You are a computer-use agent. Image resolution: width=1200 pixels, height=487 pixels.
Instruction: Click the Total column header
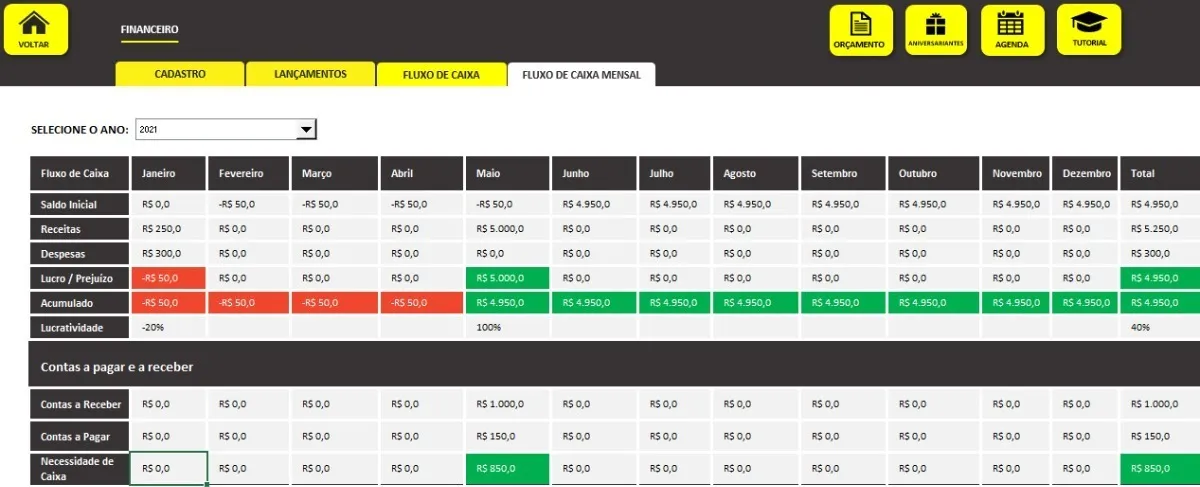(x=1160, y=173)
